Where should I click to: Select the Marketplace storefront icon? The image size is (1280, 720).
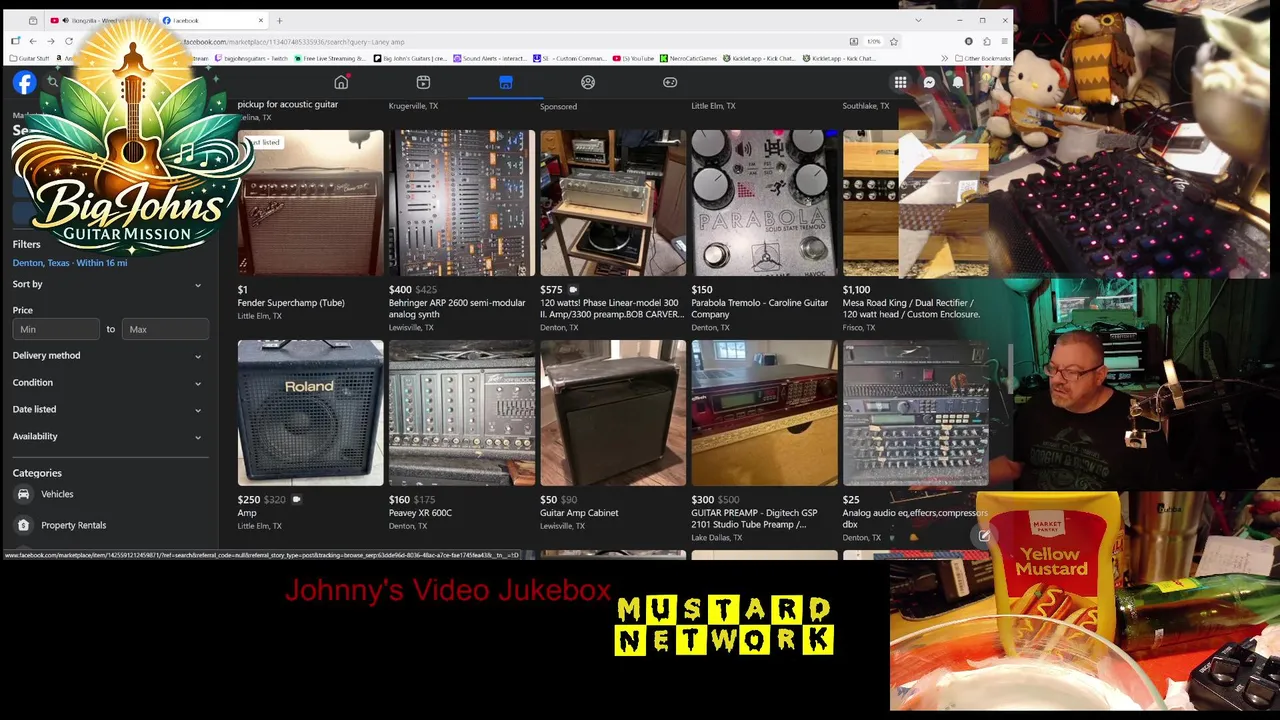click(x=506, y=82)
